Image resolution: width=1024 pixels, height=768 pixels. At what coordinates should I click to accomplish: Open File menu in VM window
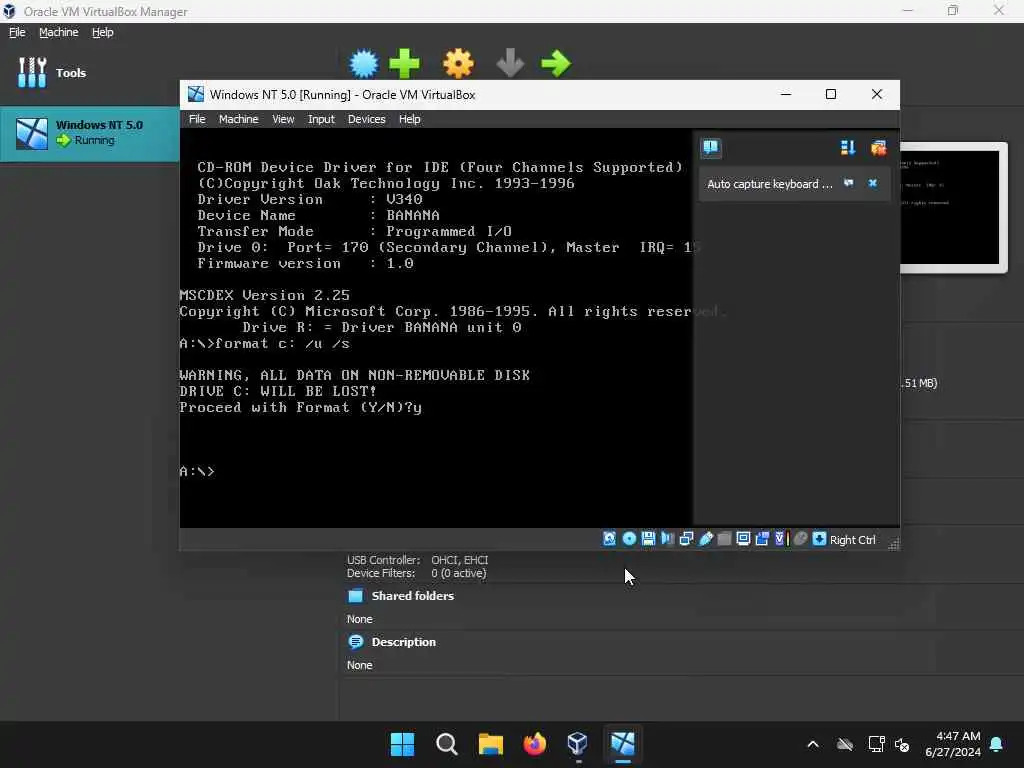click(197, 119)
